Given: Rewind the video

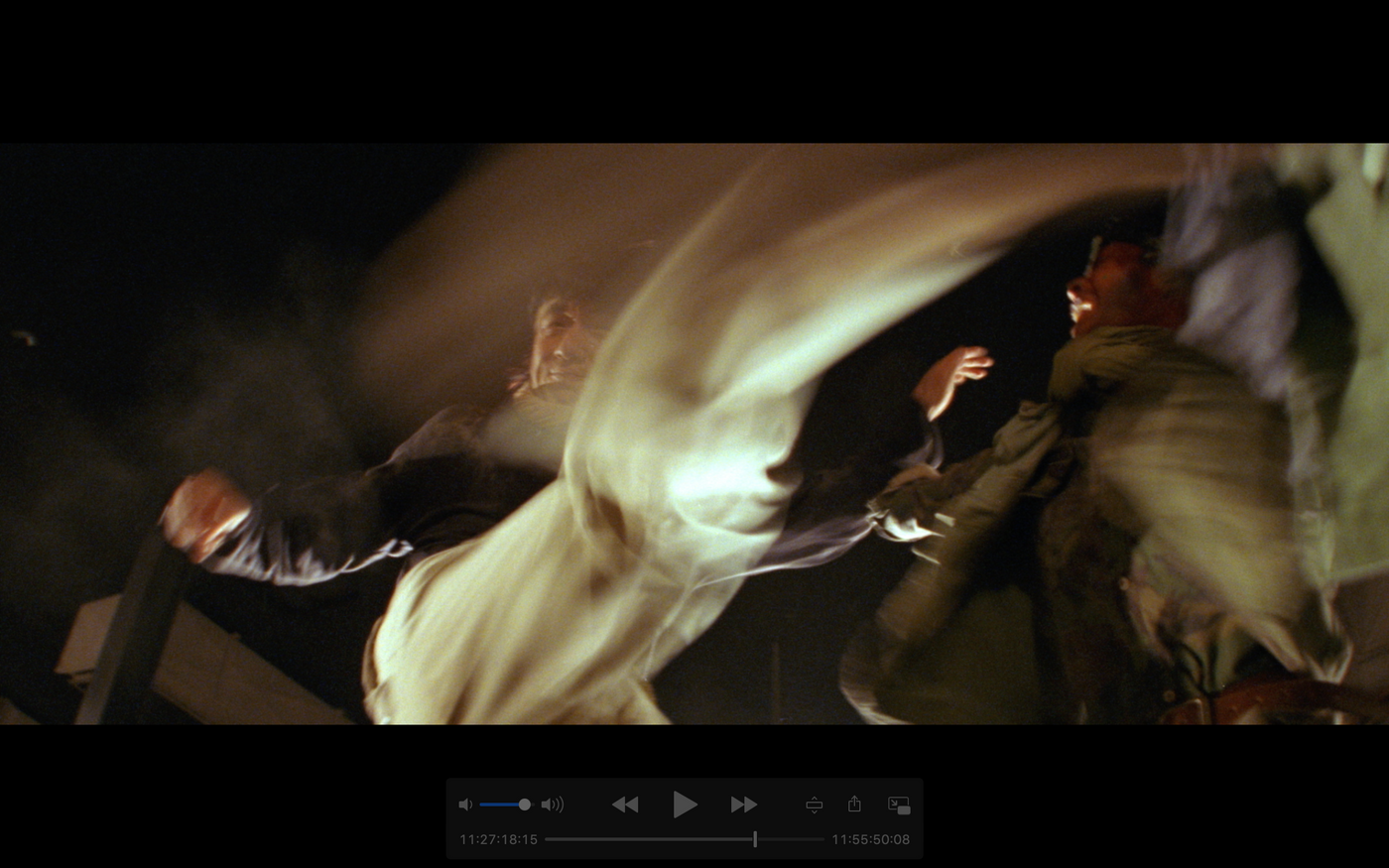Looking at the screenshot, I should point(625,805).
